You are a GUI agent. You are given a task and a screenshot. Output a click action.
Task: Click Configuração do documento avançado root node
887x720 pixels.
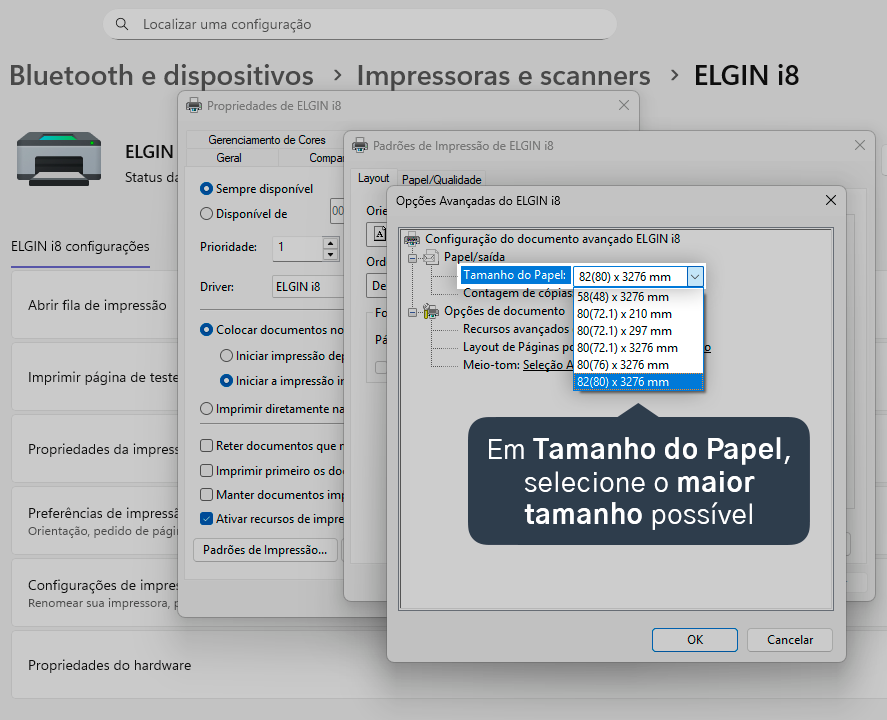pos(552,239)
